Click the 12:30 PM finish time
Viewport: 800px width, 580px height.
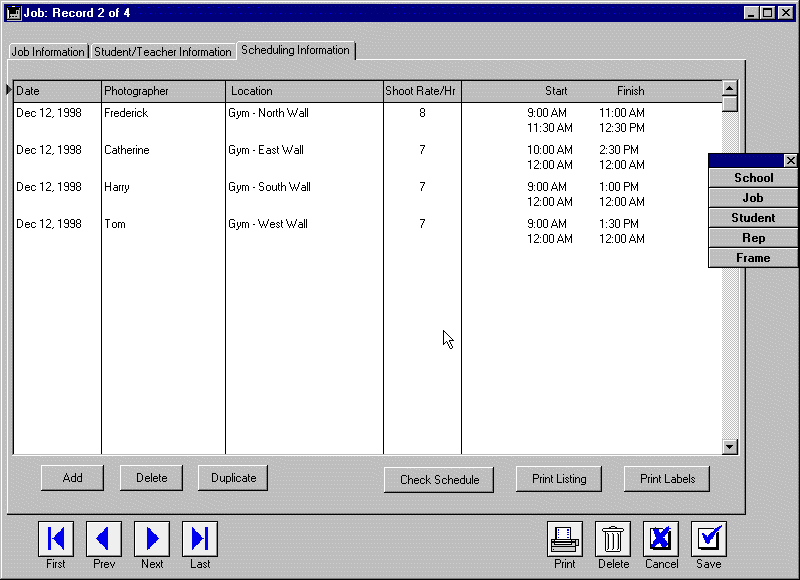coord(622,128)
